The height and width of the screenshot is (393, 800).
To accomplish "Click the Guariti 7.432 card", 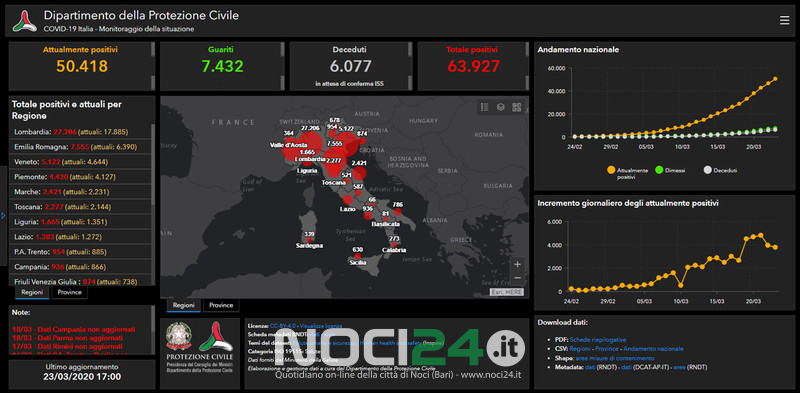I will (x=222, y=66).
